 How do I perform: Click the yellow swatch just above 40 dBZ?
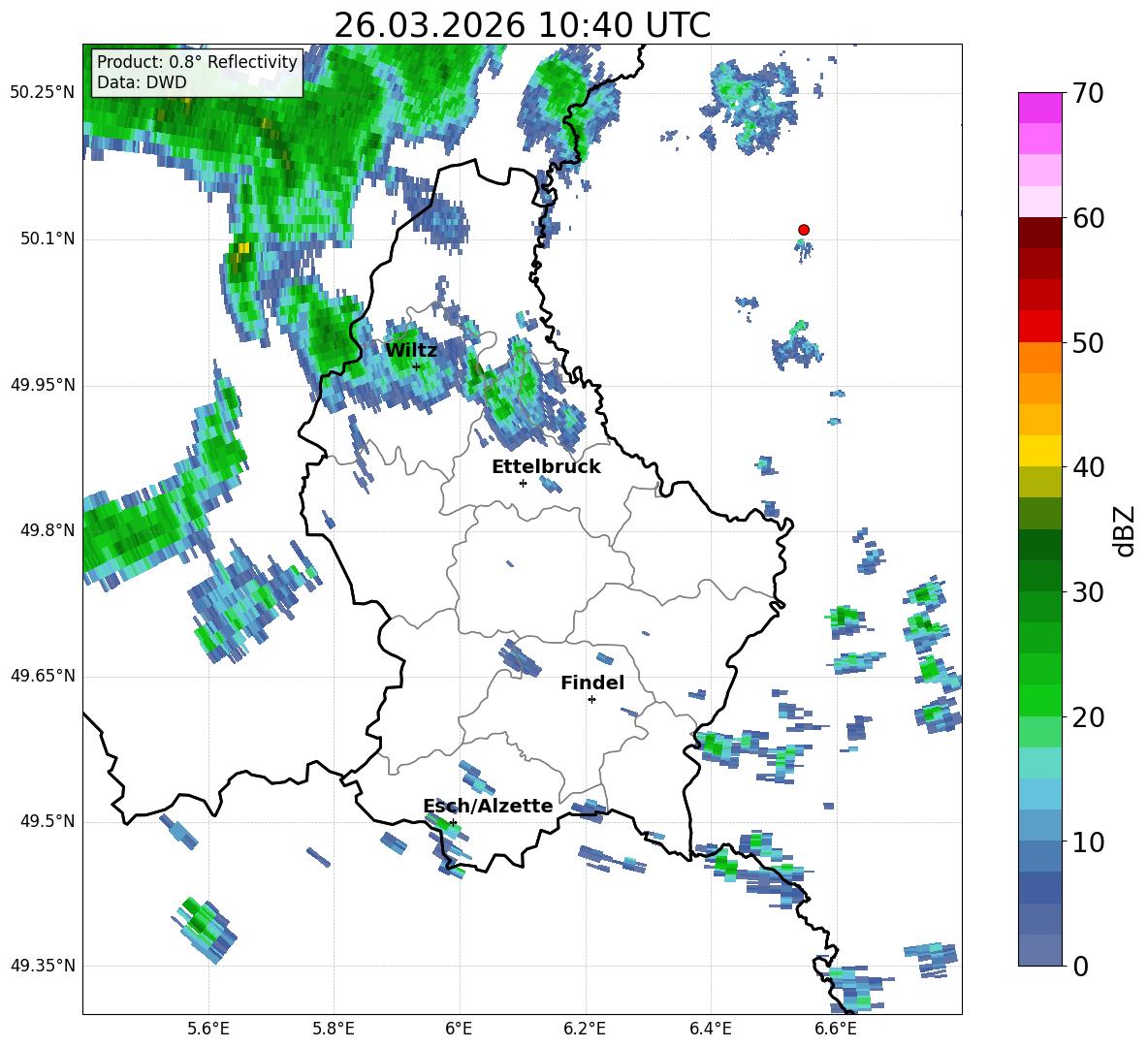1039,452
